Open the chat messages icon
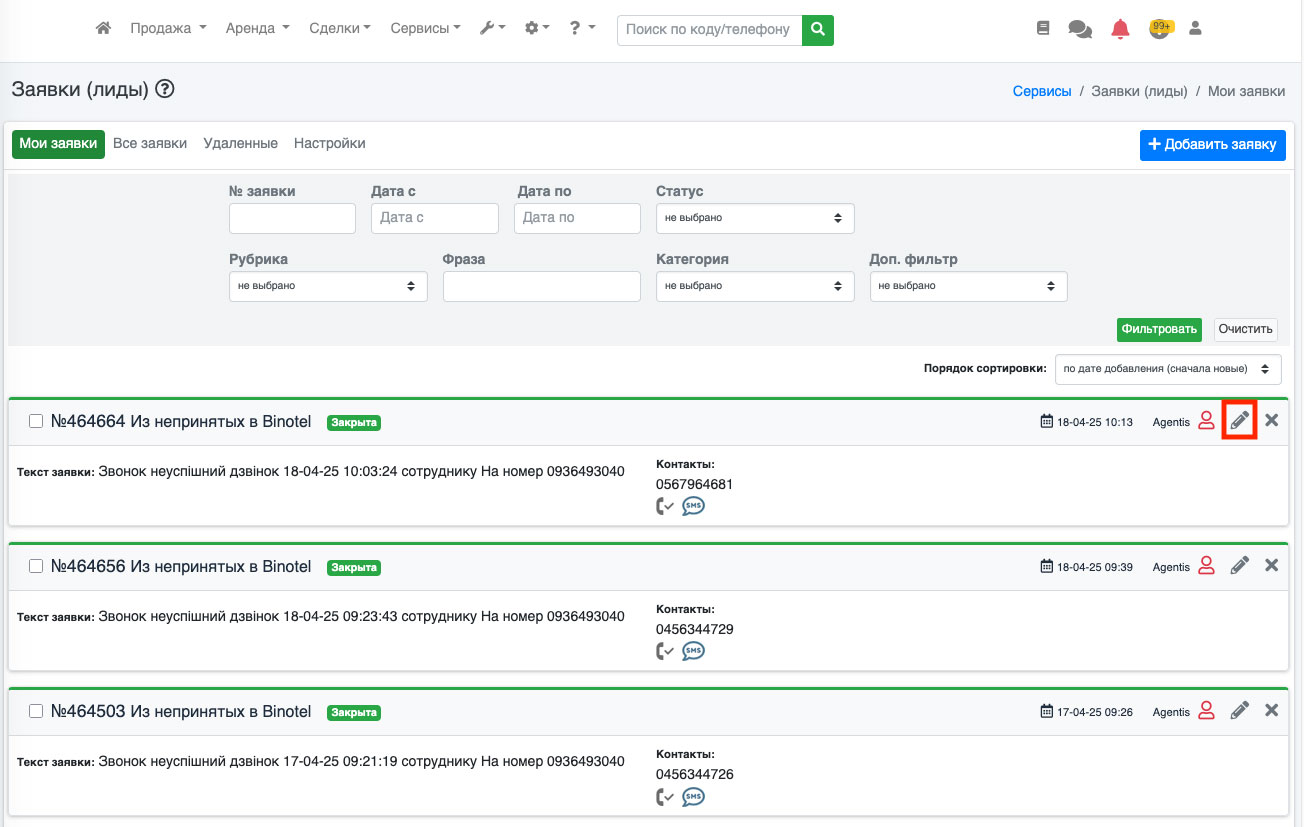Image resolution: width=1304 pixels, height=827 pixels. pyautogui.click(x=1080, y=29)
